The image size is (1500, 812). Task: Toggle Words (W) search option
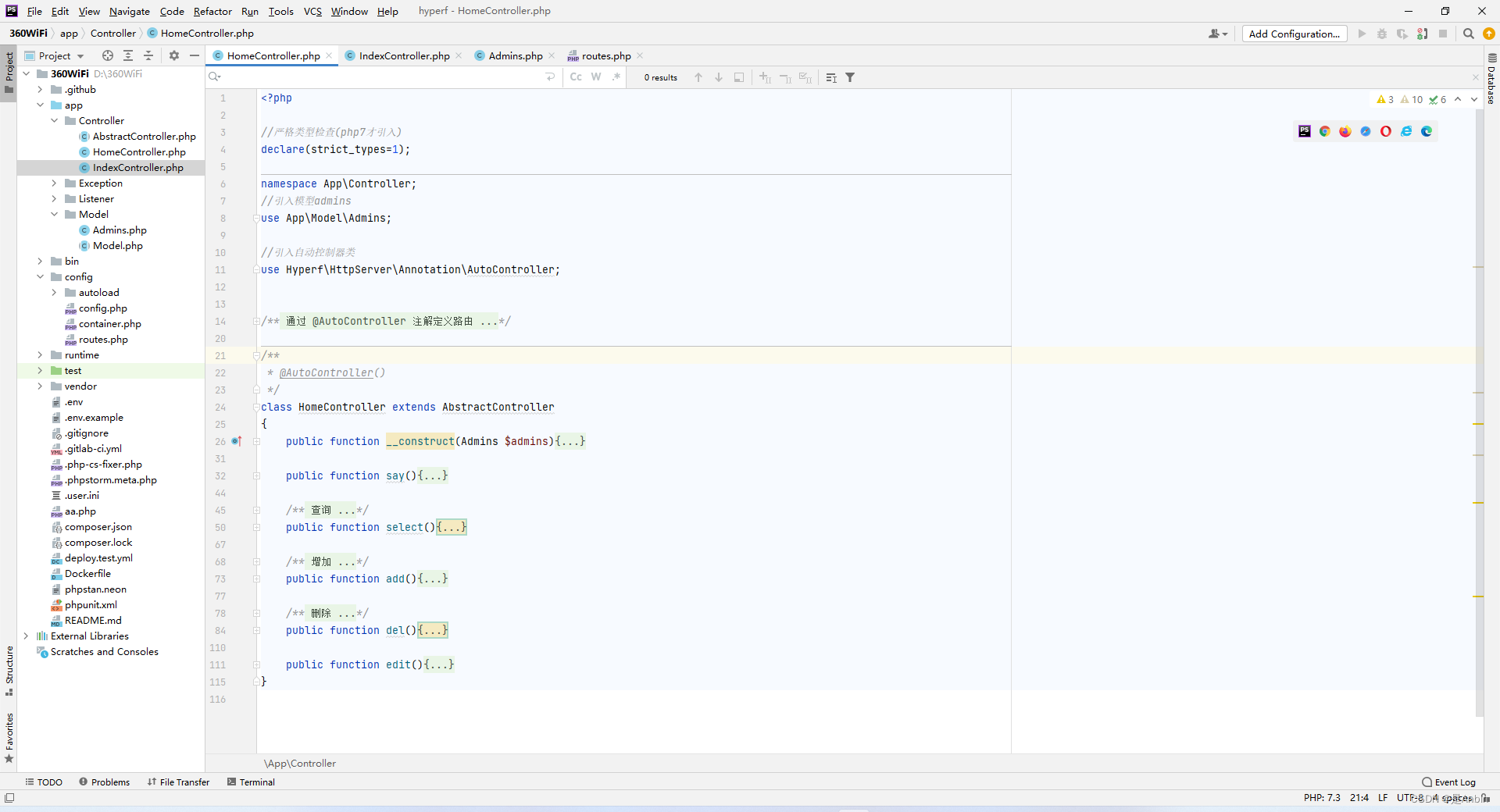click(596, 77)
